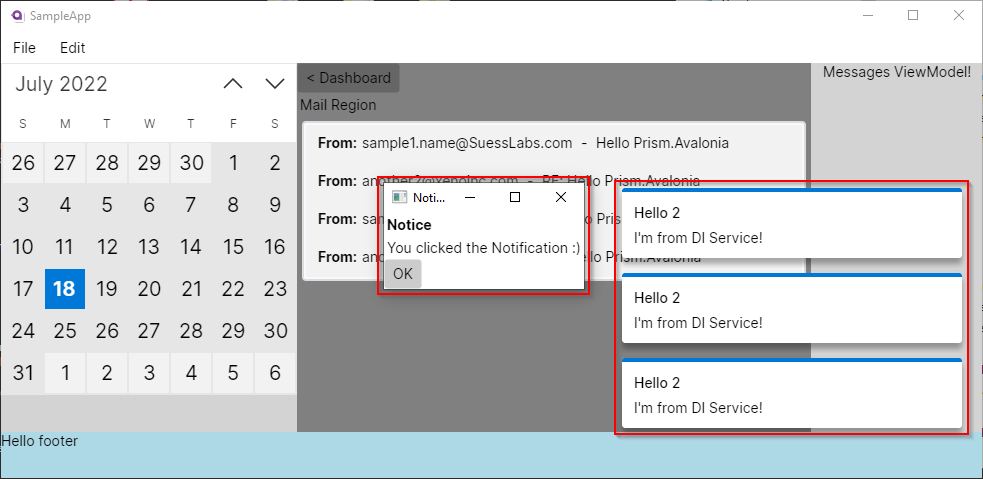This screenshot has width=983, height=479.
Task: Select August 3 in calendar
Action: point(149,373)
